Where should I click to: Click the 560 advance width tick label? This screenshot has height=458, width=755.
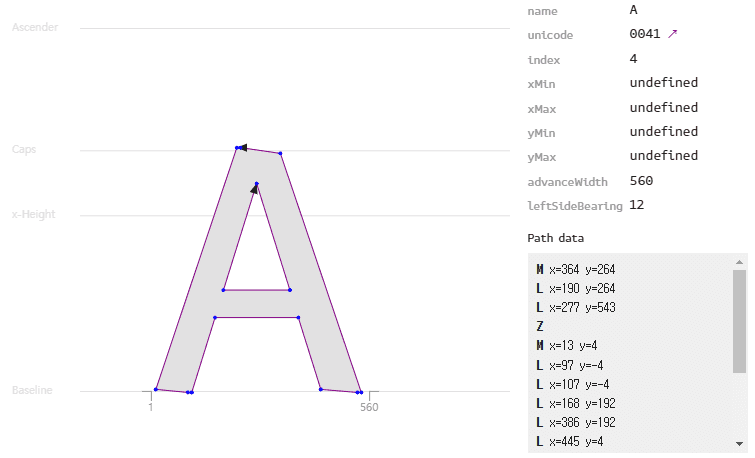point(369,407)
